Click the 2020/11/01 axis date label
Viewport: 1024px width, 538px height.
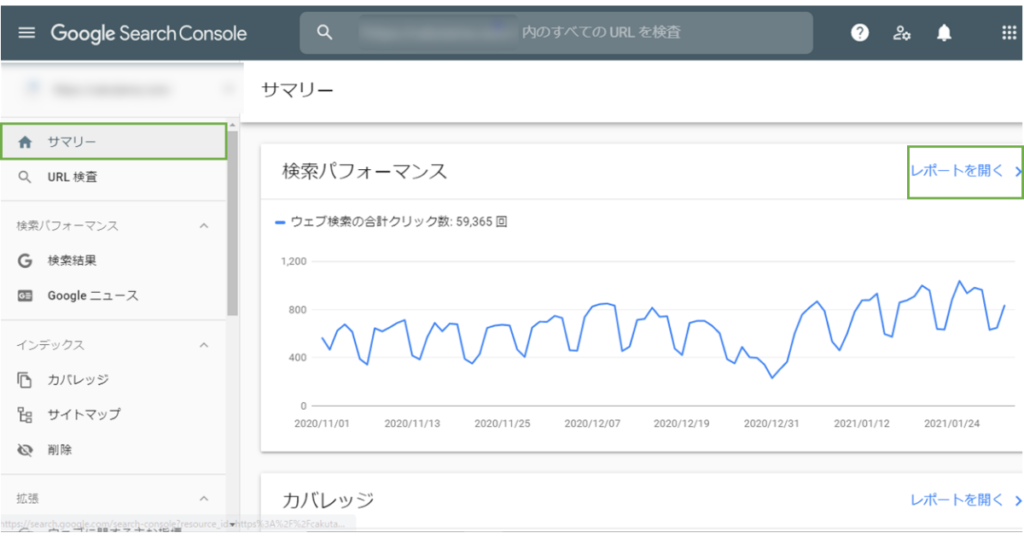tap(322, 424)
